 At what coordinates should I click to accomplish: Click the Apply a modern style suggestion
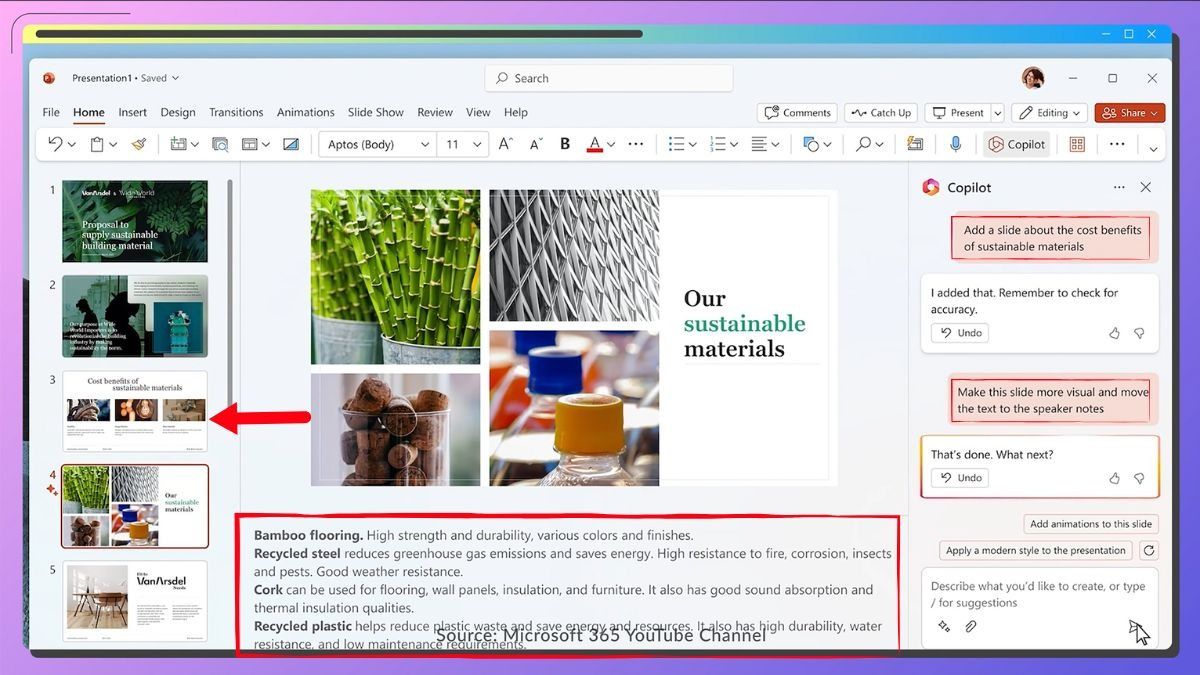pos(1035,549)
